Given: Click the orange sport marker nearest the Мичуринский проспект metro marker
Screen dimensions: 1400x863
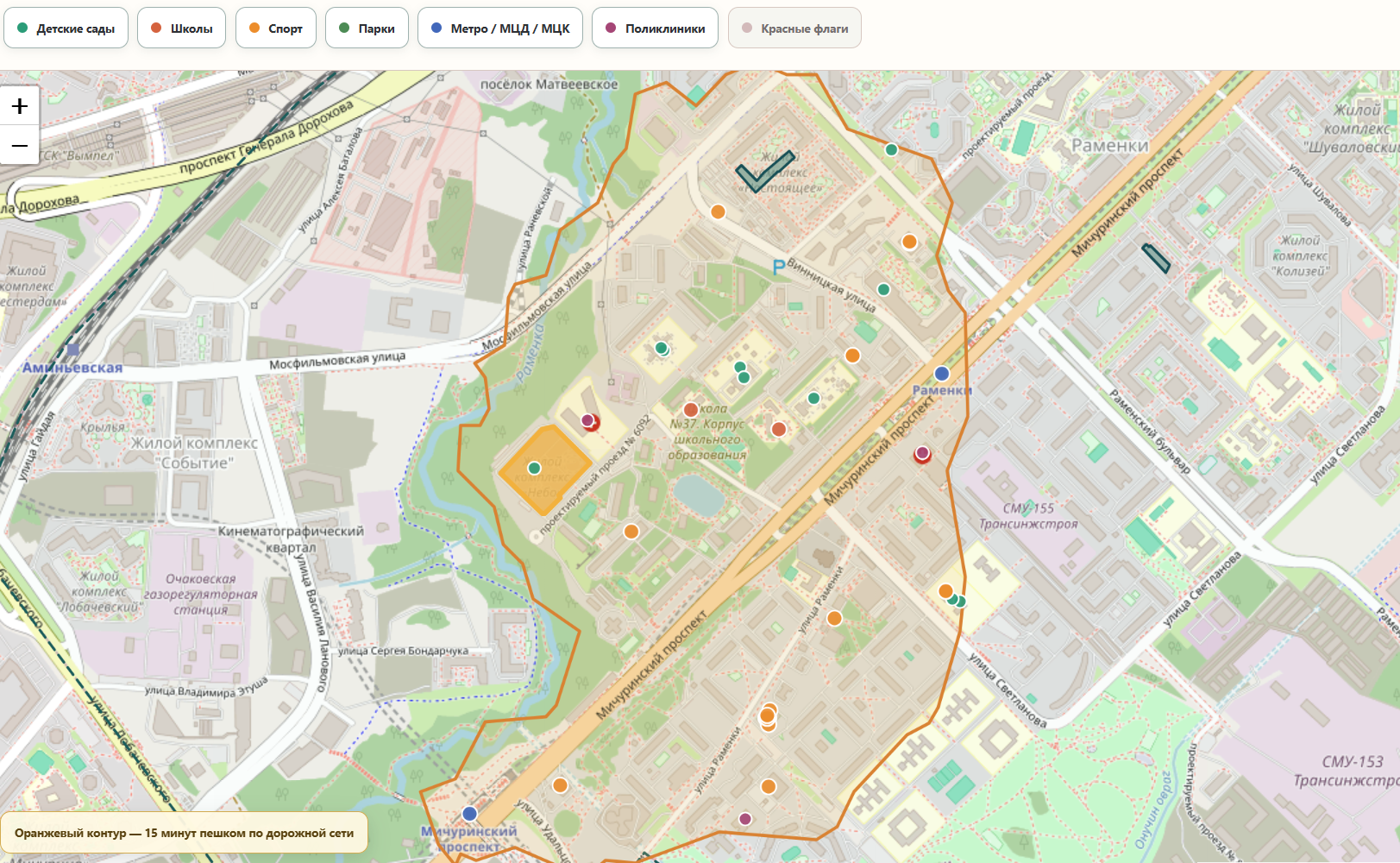Looking at the screenshot, I should [x=560, y=785].
